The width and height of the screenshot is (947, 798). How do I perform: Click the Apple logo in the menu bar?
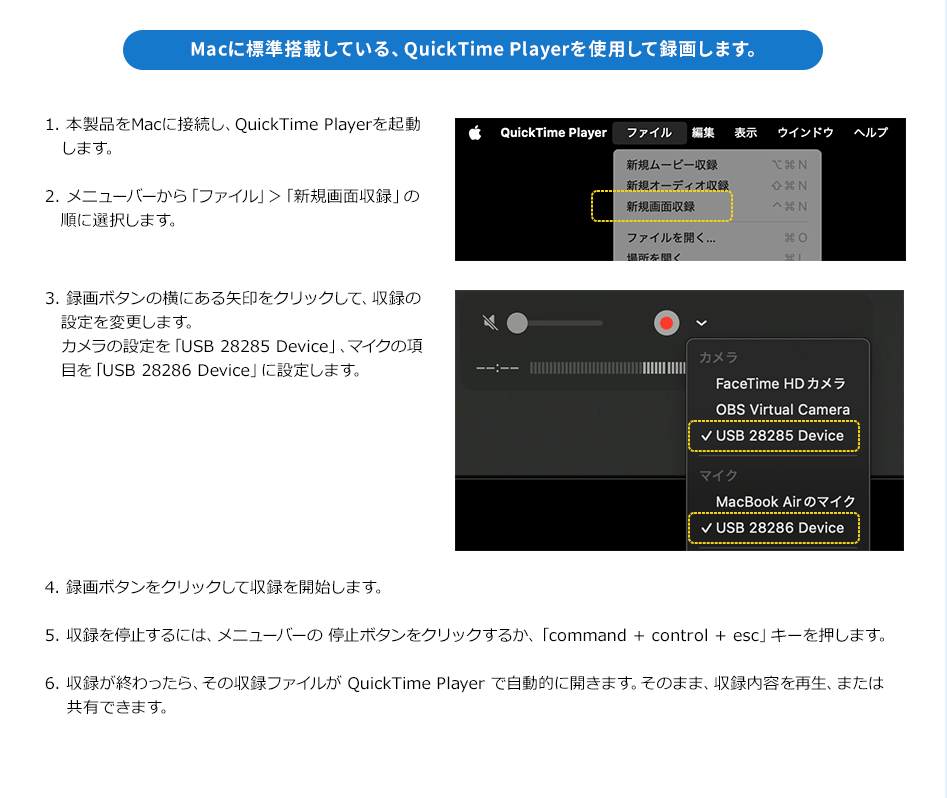[475, 132]
